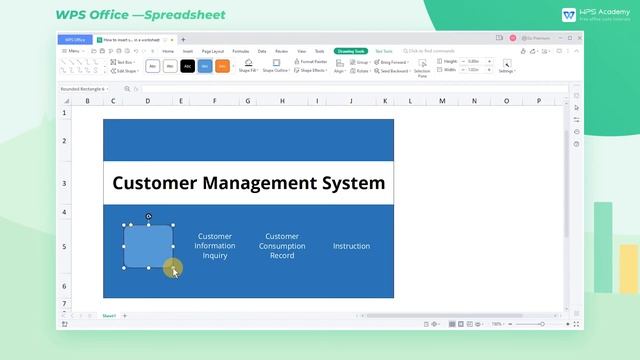Viewport: 640px width, 360px height.
Task: Click the Shape Fill bucket icon
Action: click(248, 62)
